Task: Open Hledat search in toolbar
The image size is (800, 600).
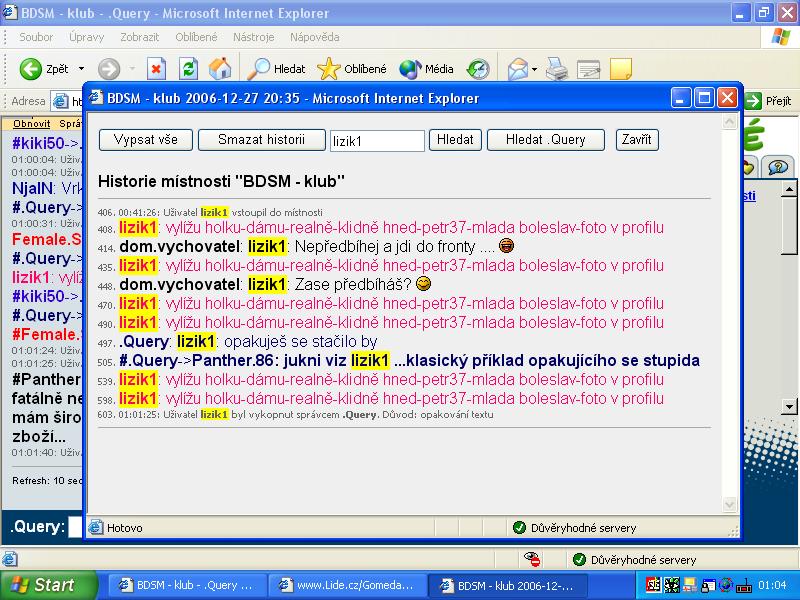Action: click(x=276, y=69)
